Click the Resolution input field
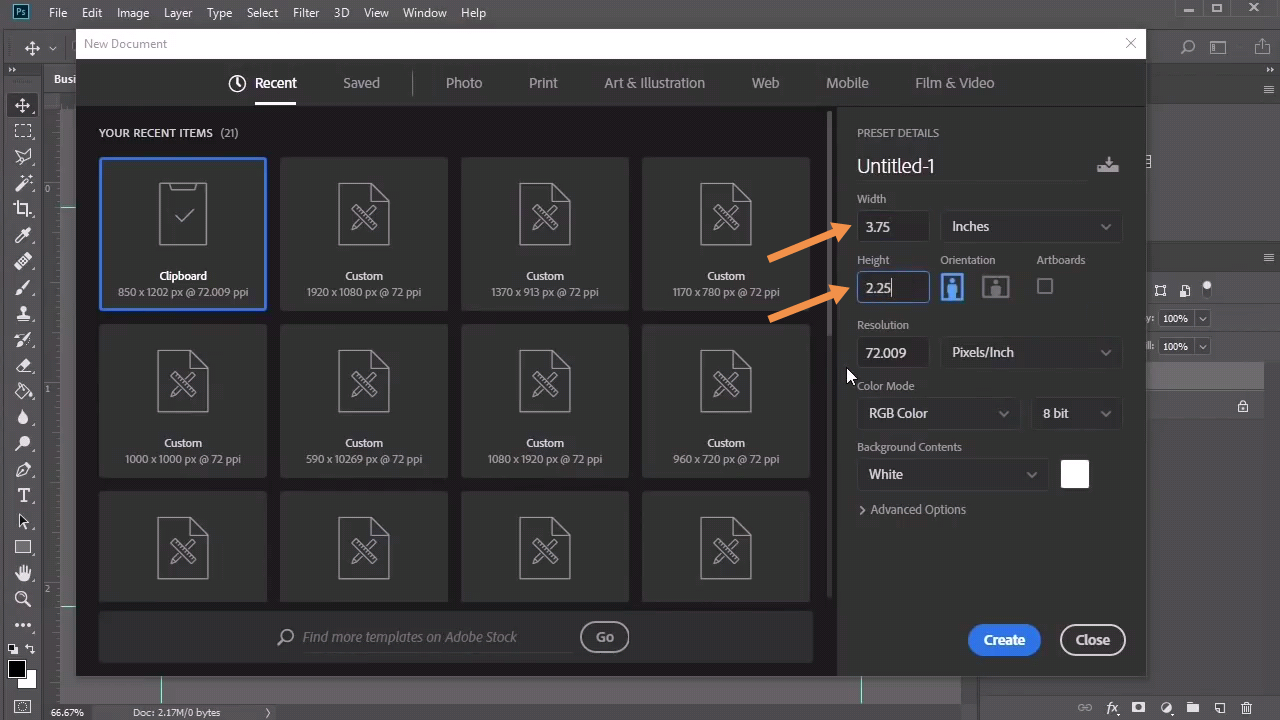 coord(892,353)
